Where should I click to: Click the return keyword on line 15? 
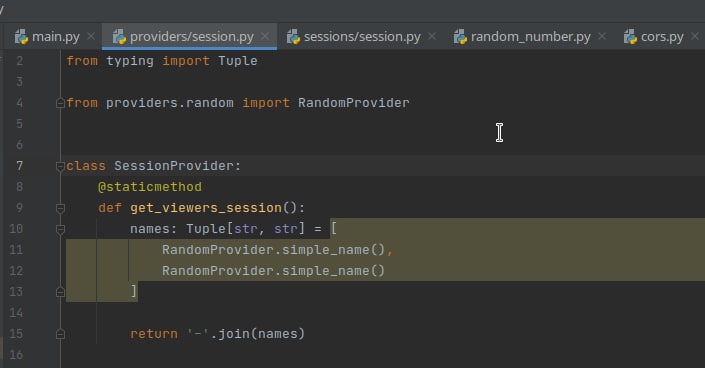(x=154, y=334)
